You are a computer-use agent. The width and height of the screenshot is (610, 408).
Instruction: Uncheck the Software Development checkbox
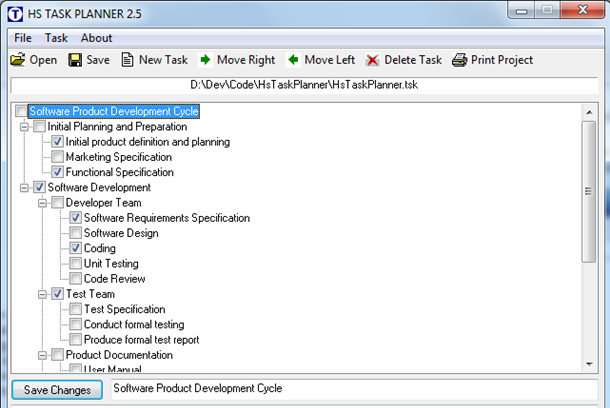(39, 187)
